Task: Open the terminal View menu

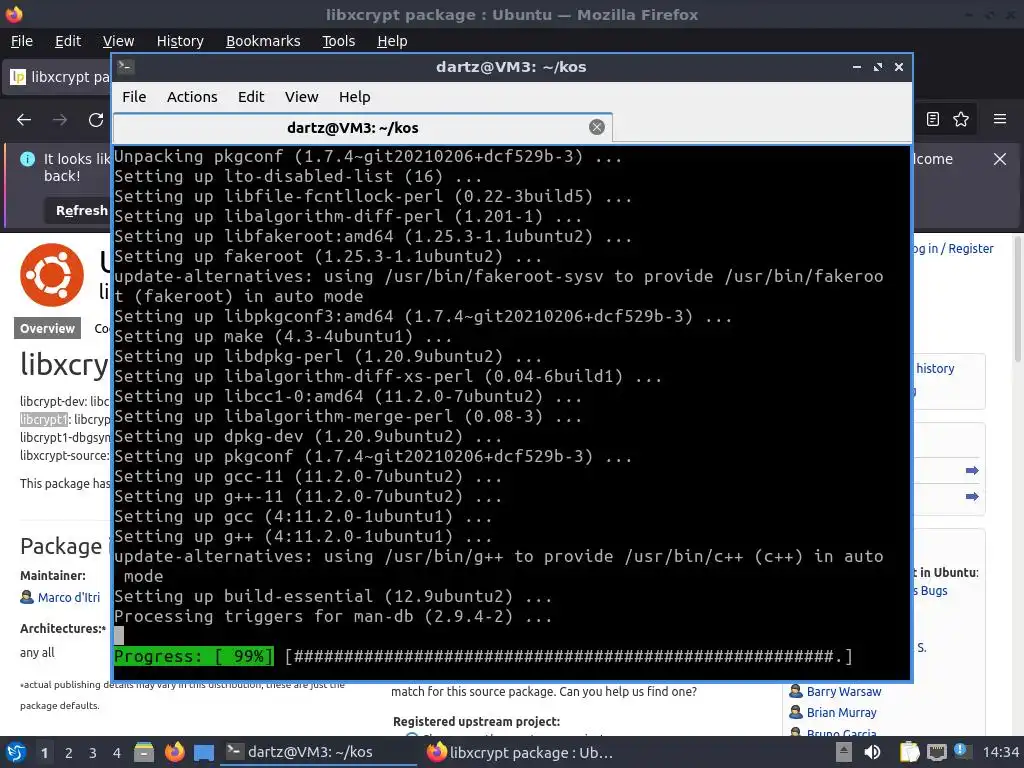Action: (301, 97)
